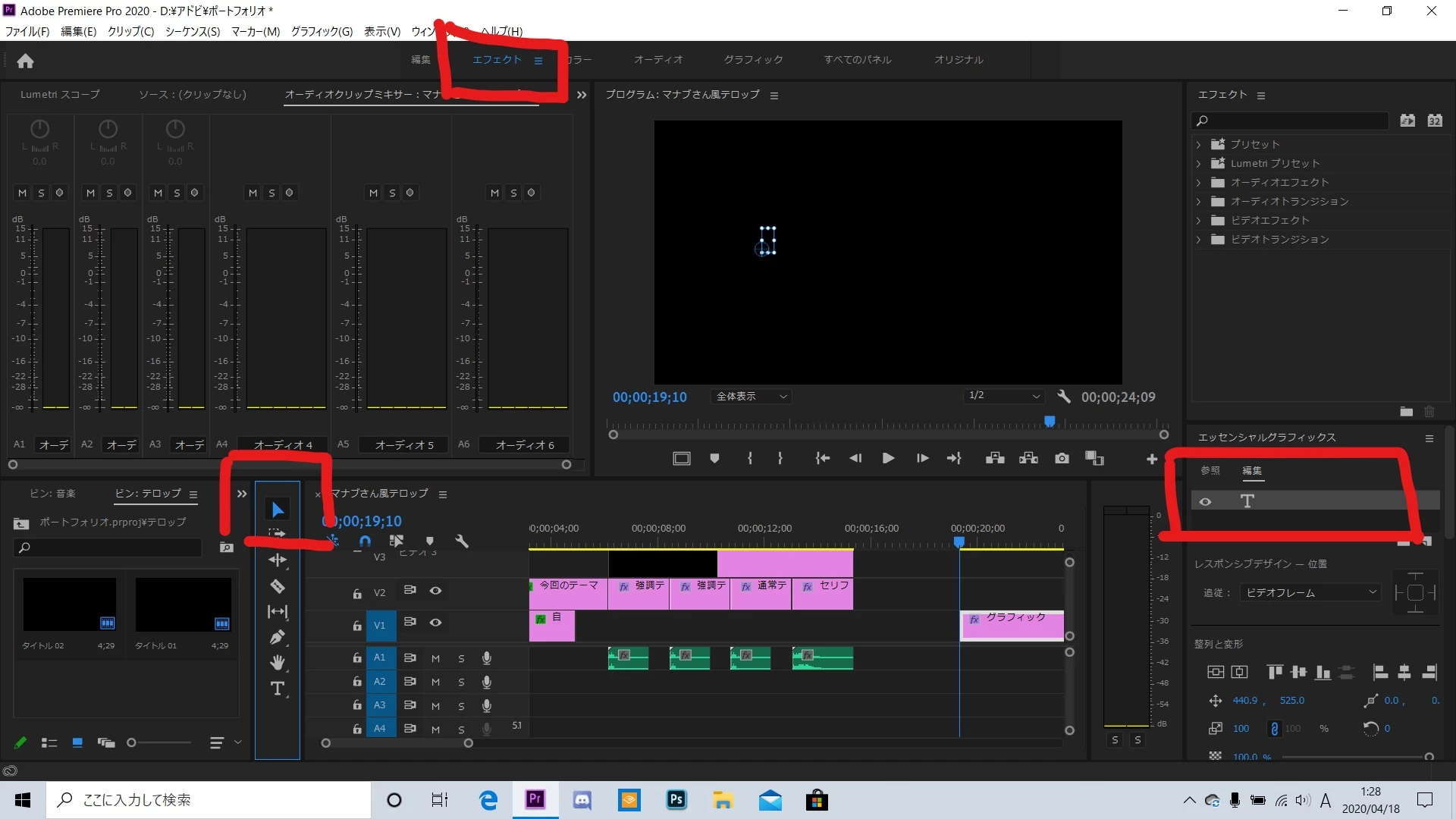
Task: Click the Export Frame camera icon
Action: [x=1062, y=458]
